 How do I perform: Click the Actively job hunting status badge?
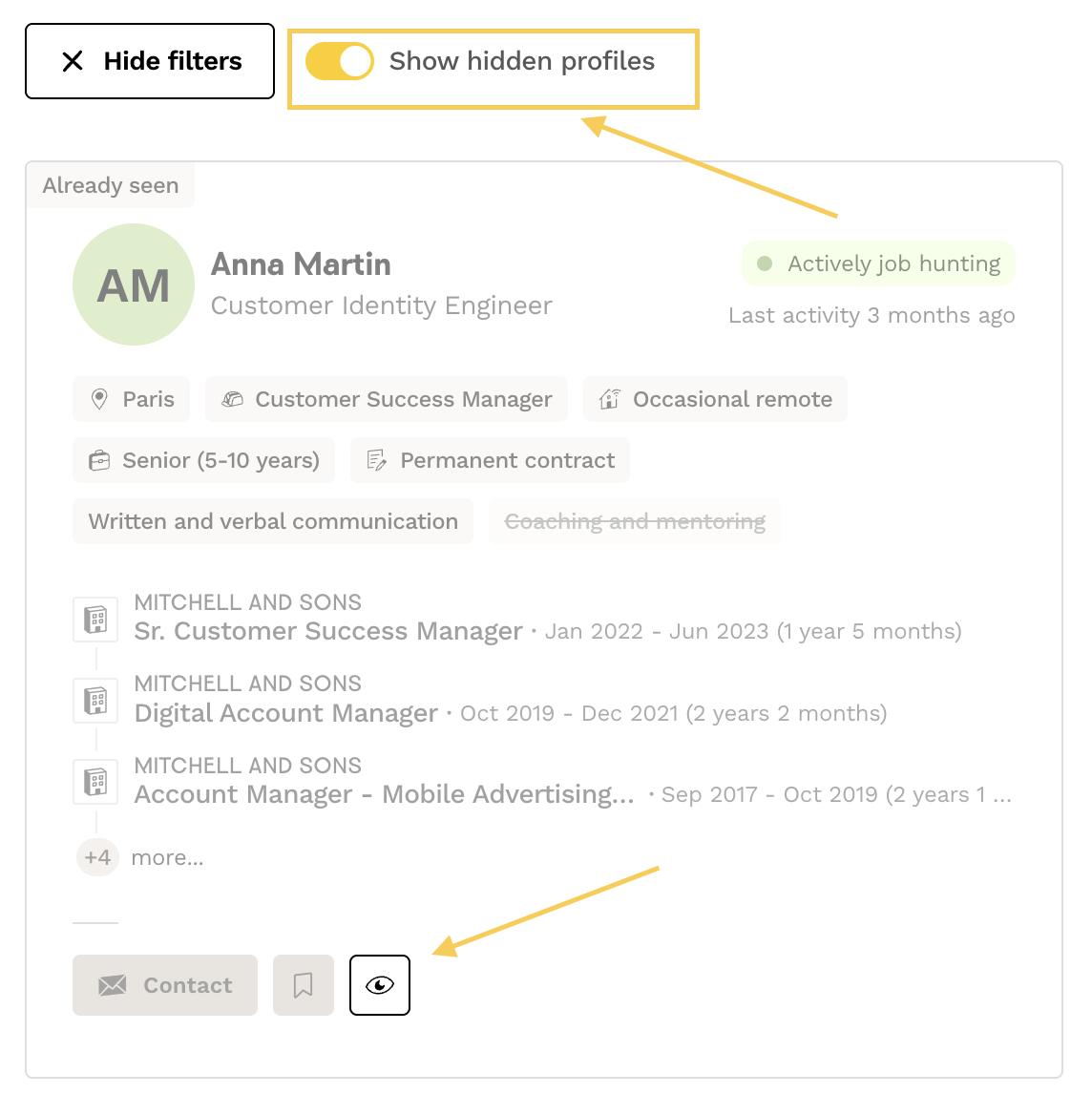[x=878, y=263]
